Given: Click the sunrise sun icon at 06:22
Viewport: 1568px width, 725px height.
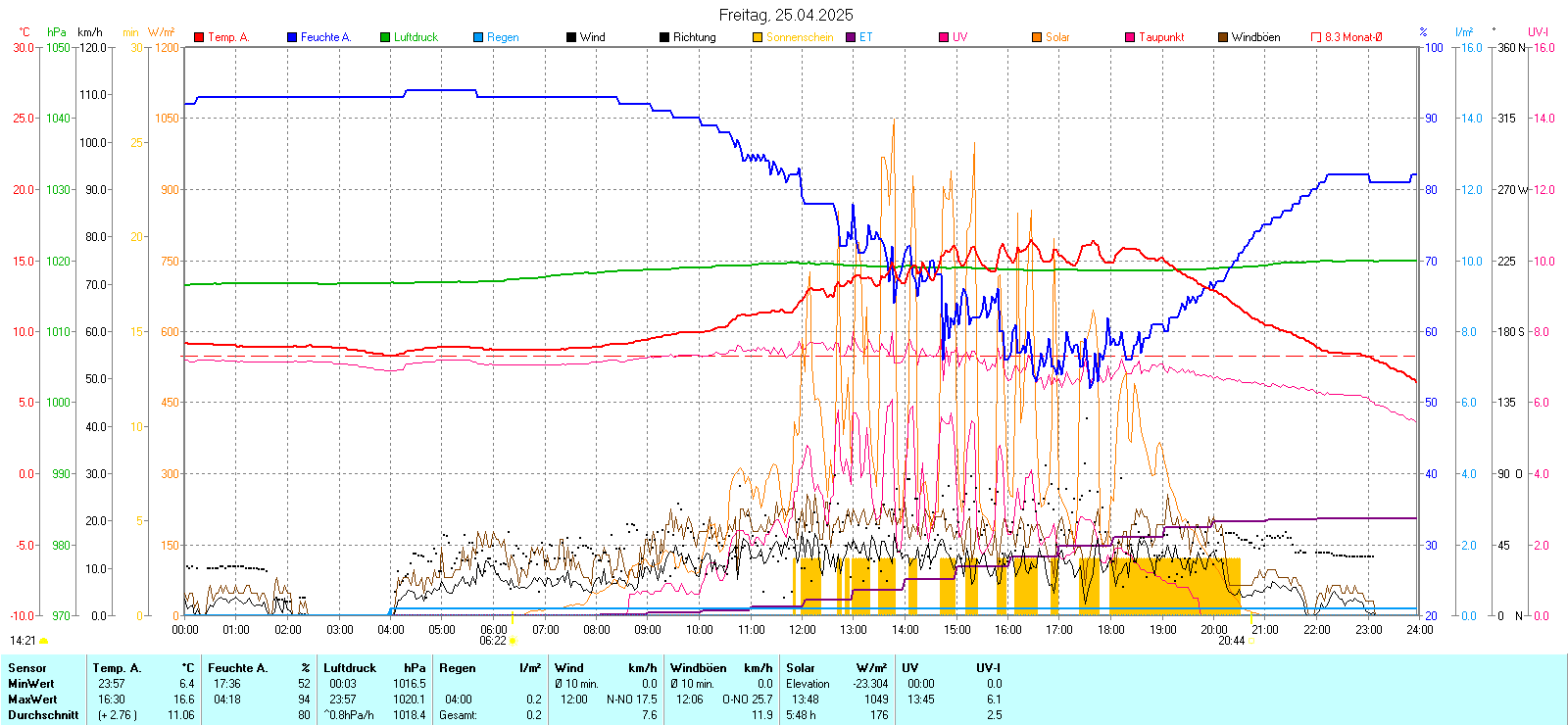Looking at the screenshot, I should [513, 641].
